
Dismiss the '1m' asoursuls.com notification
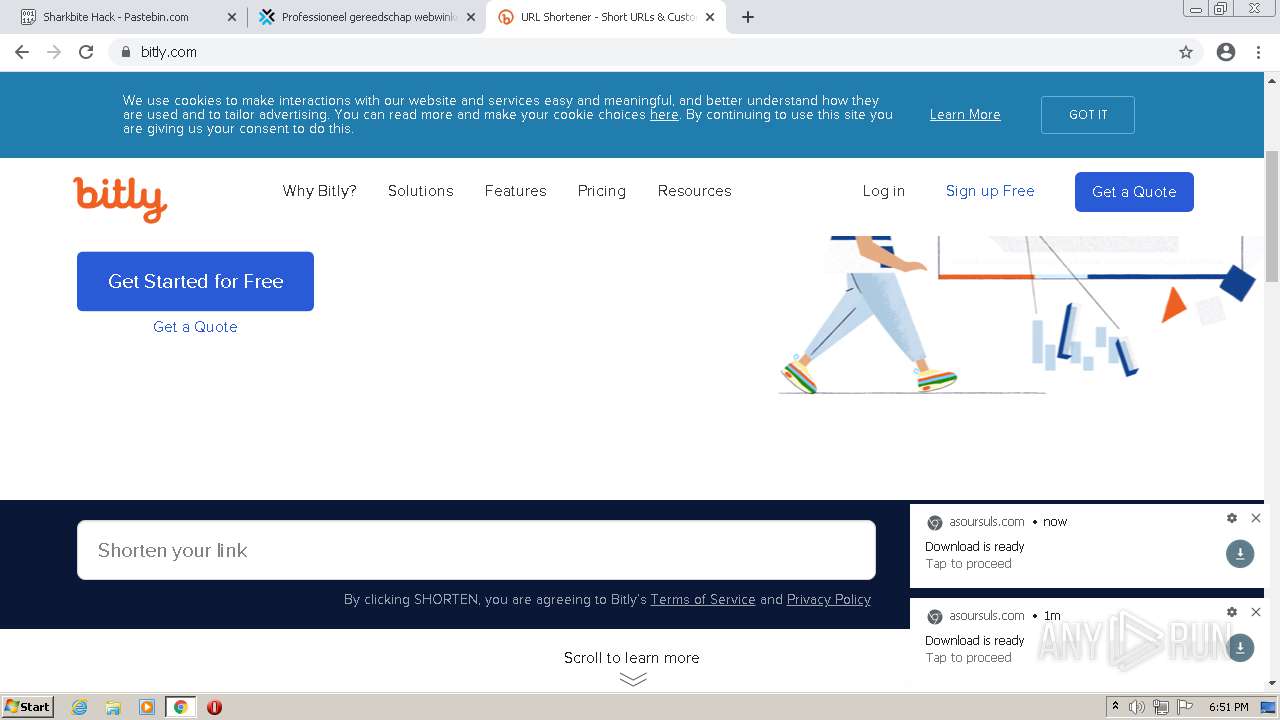coord(1256,612)
